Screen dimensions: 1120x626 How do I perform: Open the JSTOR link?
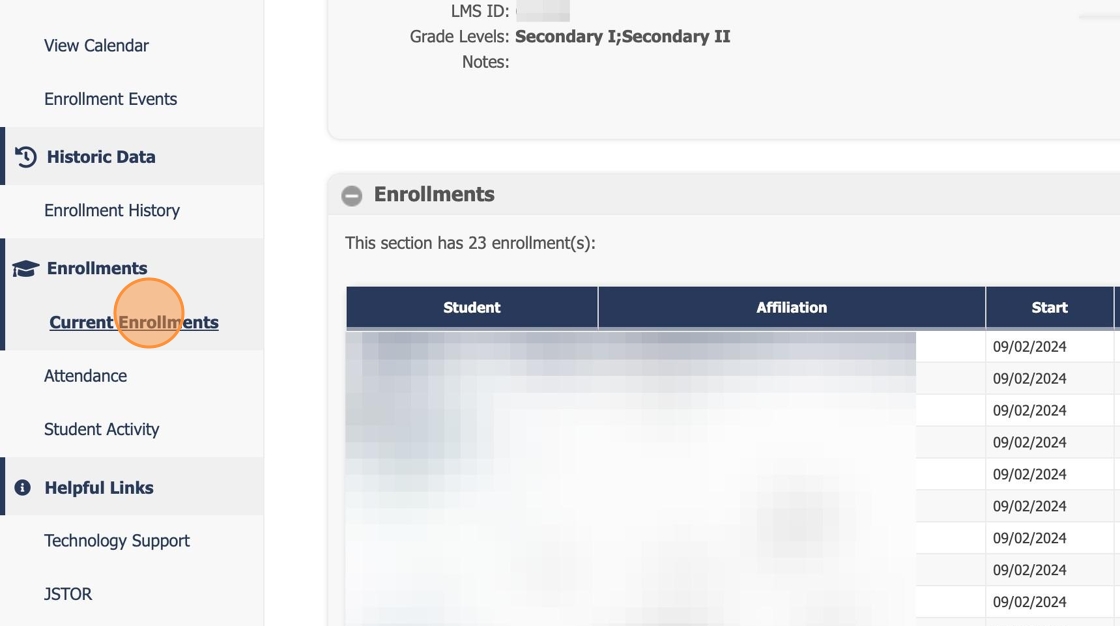(x=68, y=594)
